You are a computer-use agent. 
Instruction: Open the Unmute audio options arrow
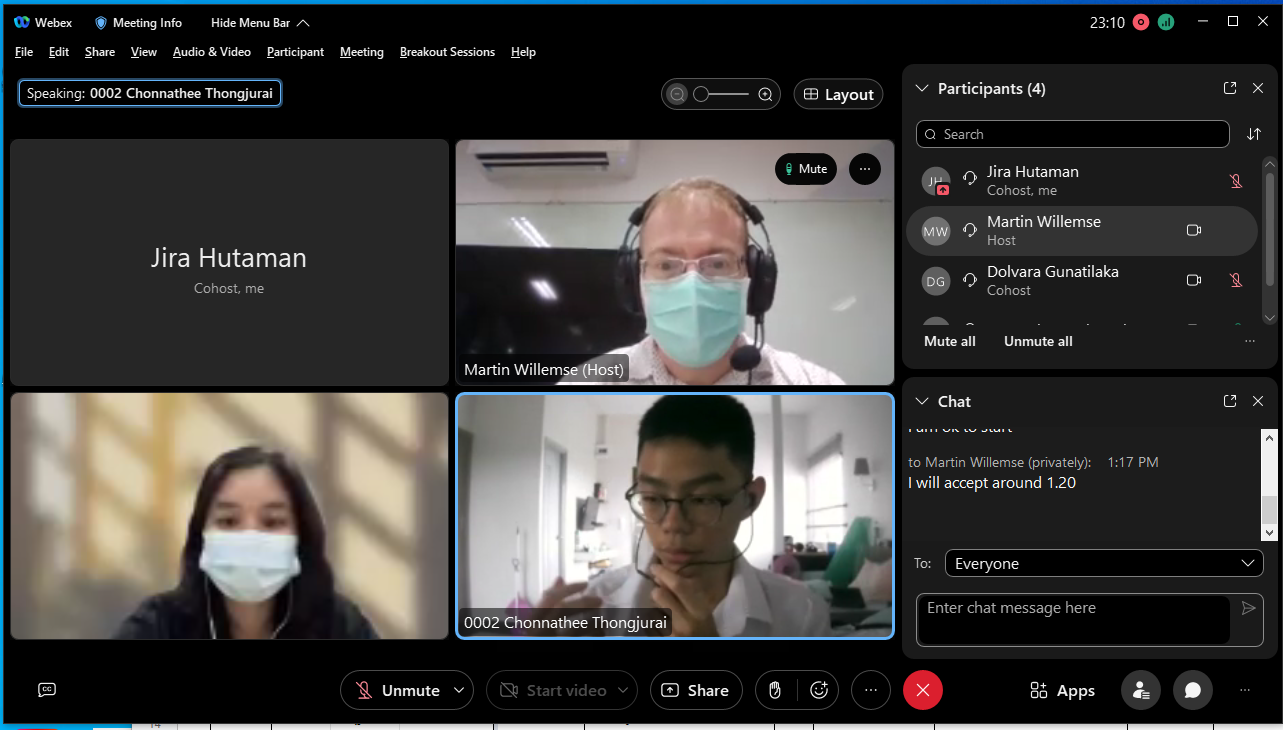click(x=459, y=690)
